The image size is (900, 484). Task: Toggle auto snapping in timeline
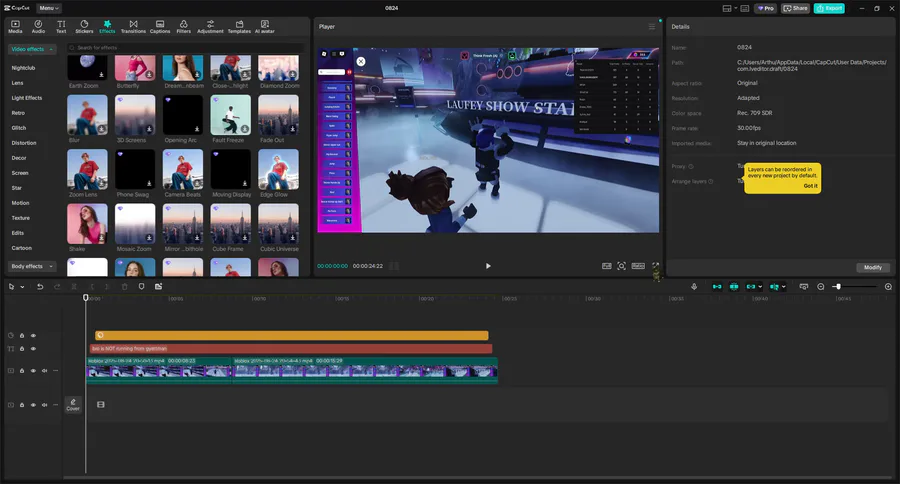(734, 286)
